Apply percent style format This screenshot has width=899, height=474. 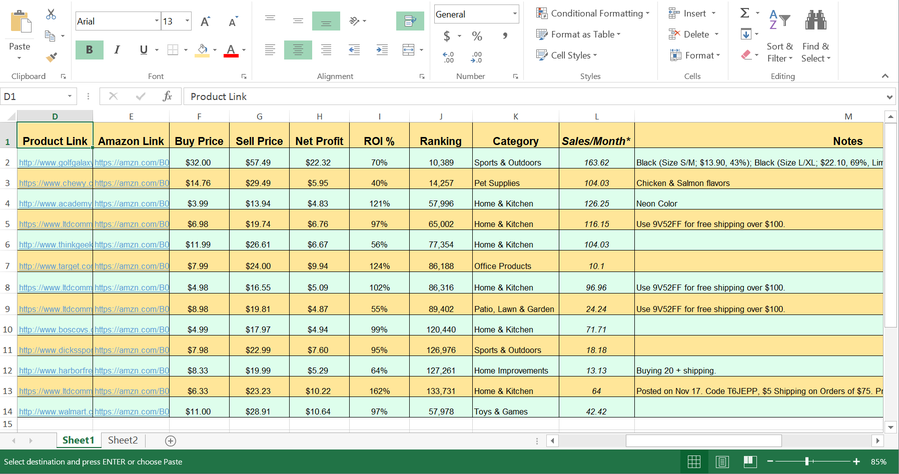(477, 36)
